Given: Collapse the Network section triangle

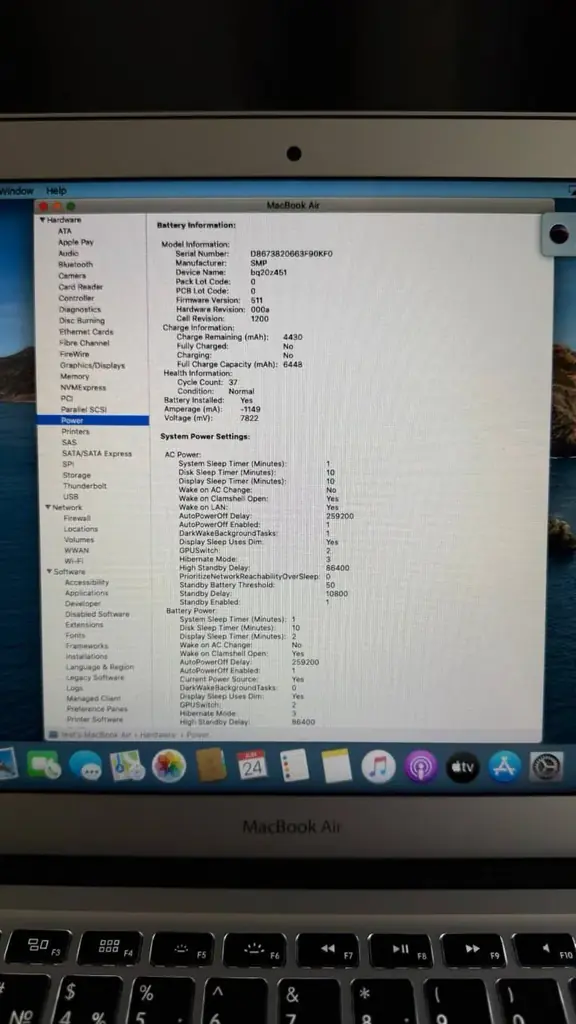Looking at the screenshot, I should (48, 507).
